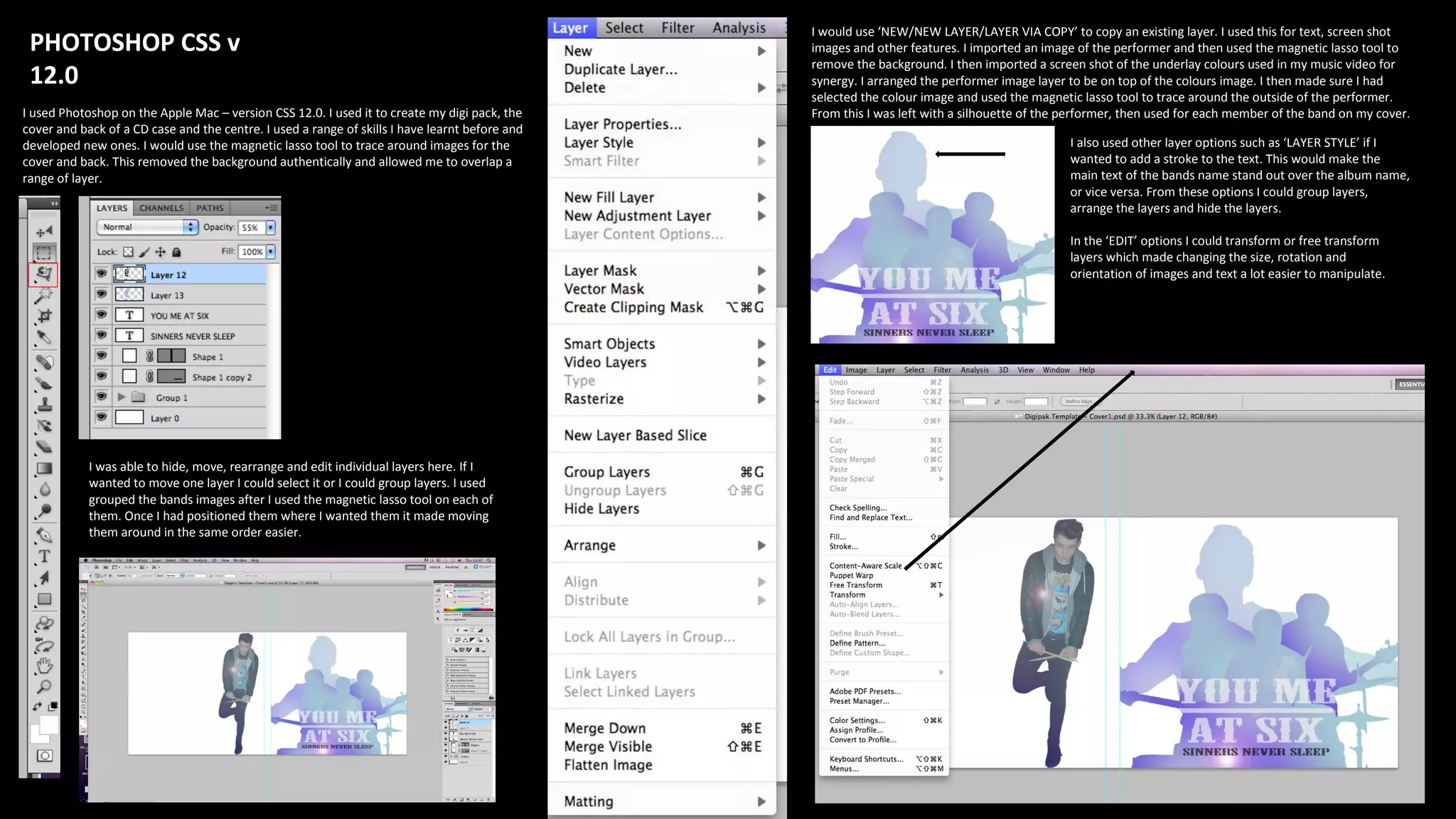This screenshot has width=1456, height=819.
Task: Select Merge Down in Layer menu
Action: (x=663, y=728)
